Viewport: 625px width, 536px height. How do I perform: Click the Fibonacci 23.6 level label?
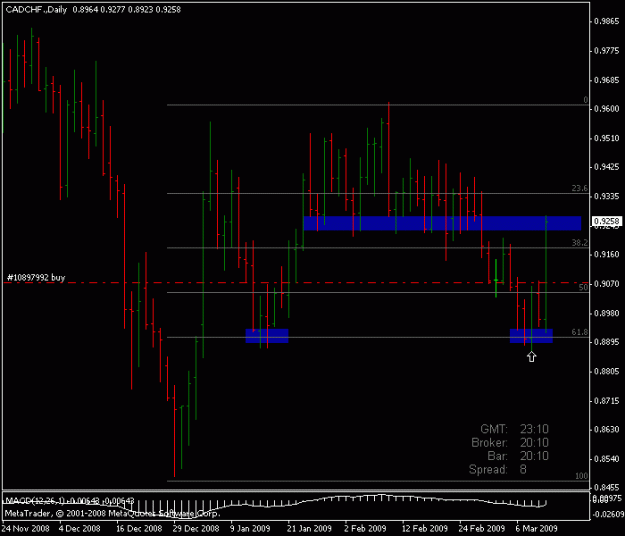(580, 188)
